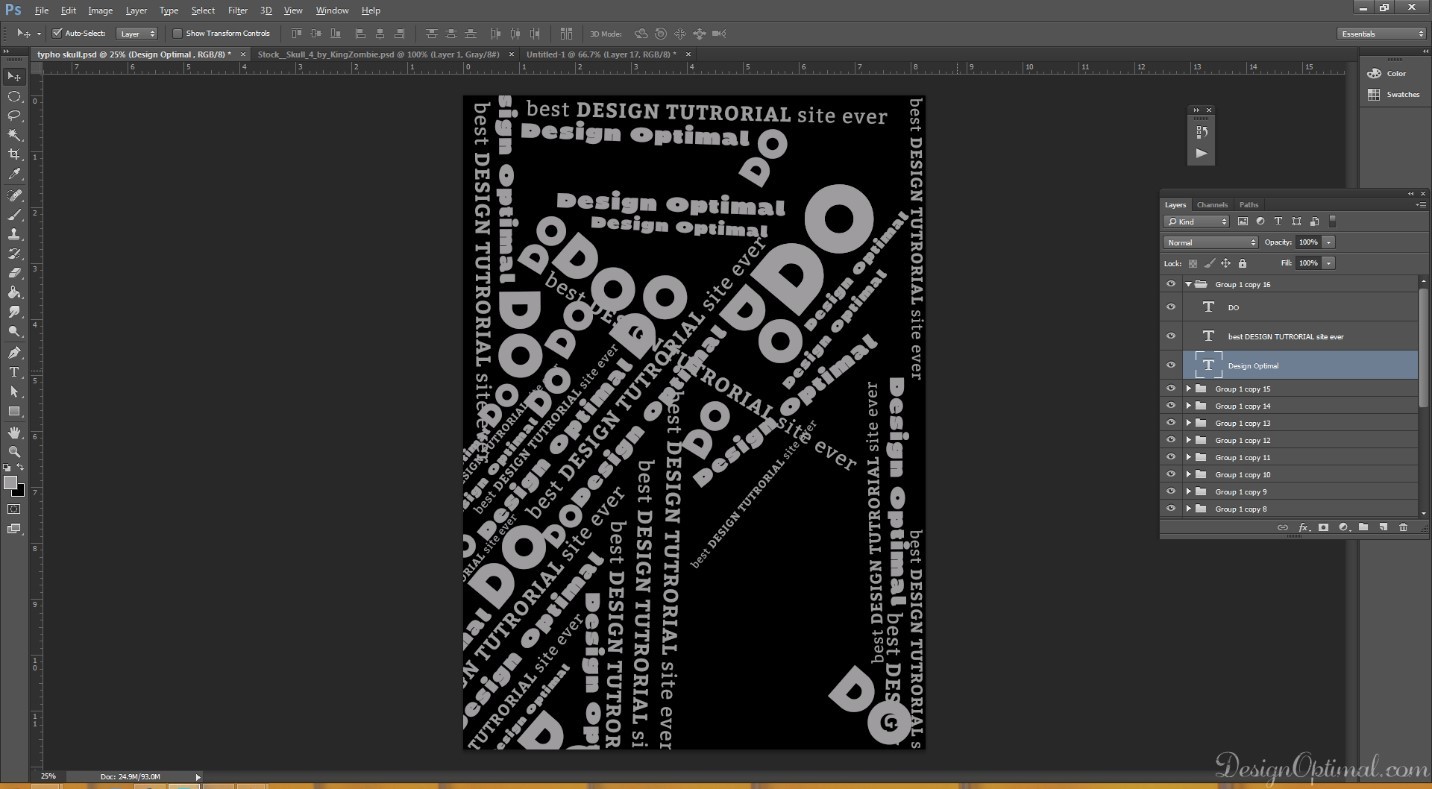Add a layer mask

(x=1323, y=527)
